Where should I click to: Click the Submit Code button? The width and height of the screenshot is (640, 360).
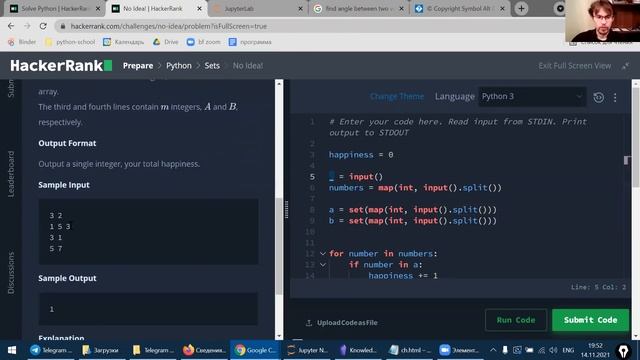[x=590, y=320]
